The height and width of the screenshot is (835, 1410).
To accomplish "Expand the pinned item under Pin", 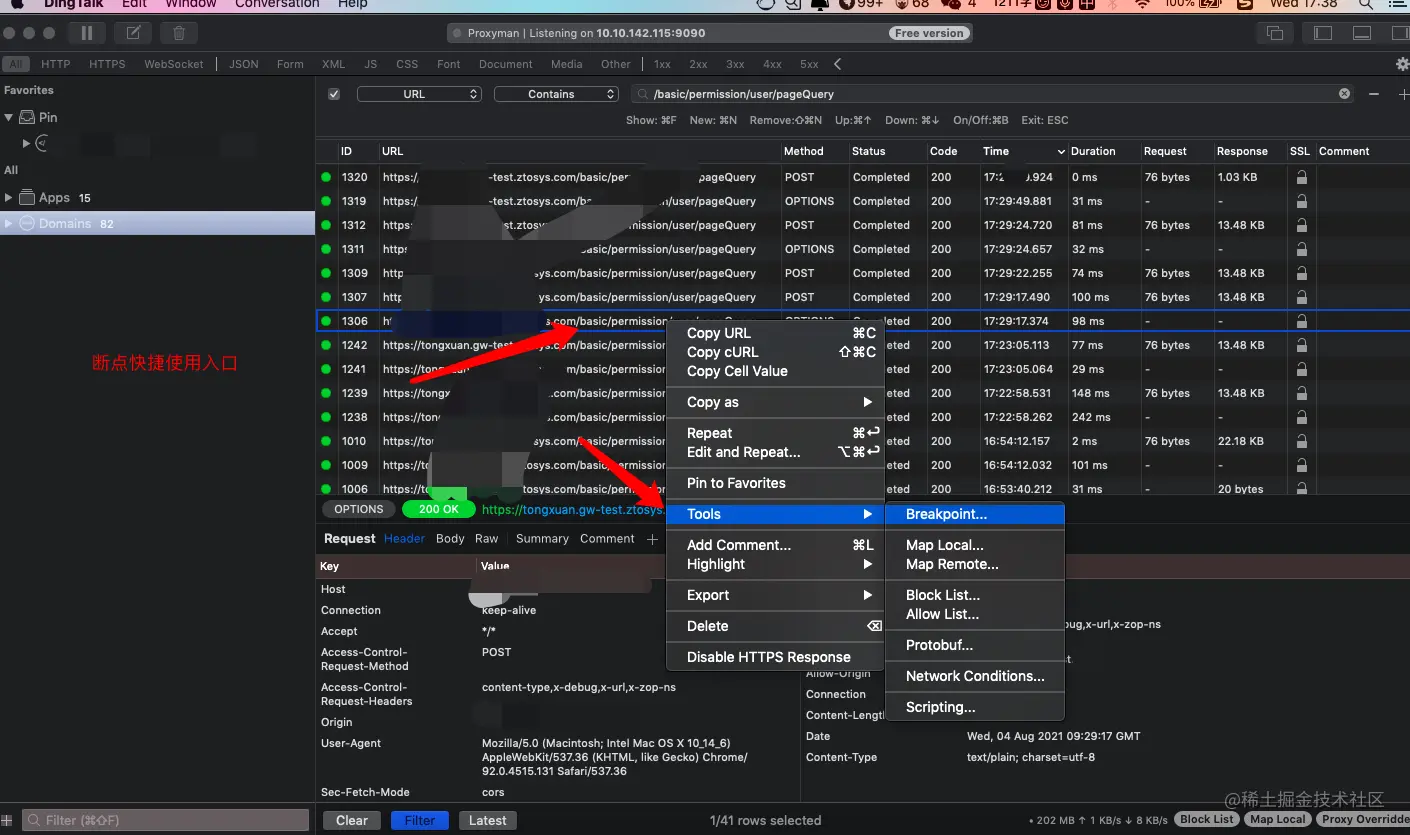I will click(27, 144).
